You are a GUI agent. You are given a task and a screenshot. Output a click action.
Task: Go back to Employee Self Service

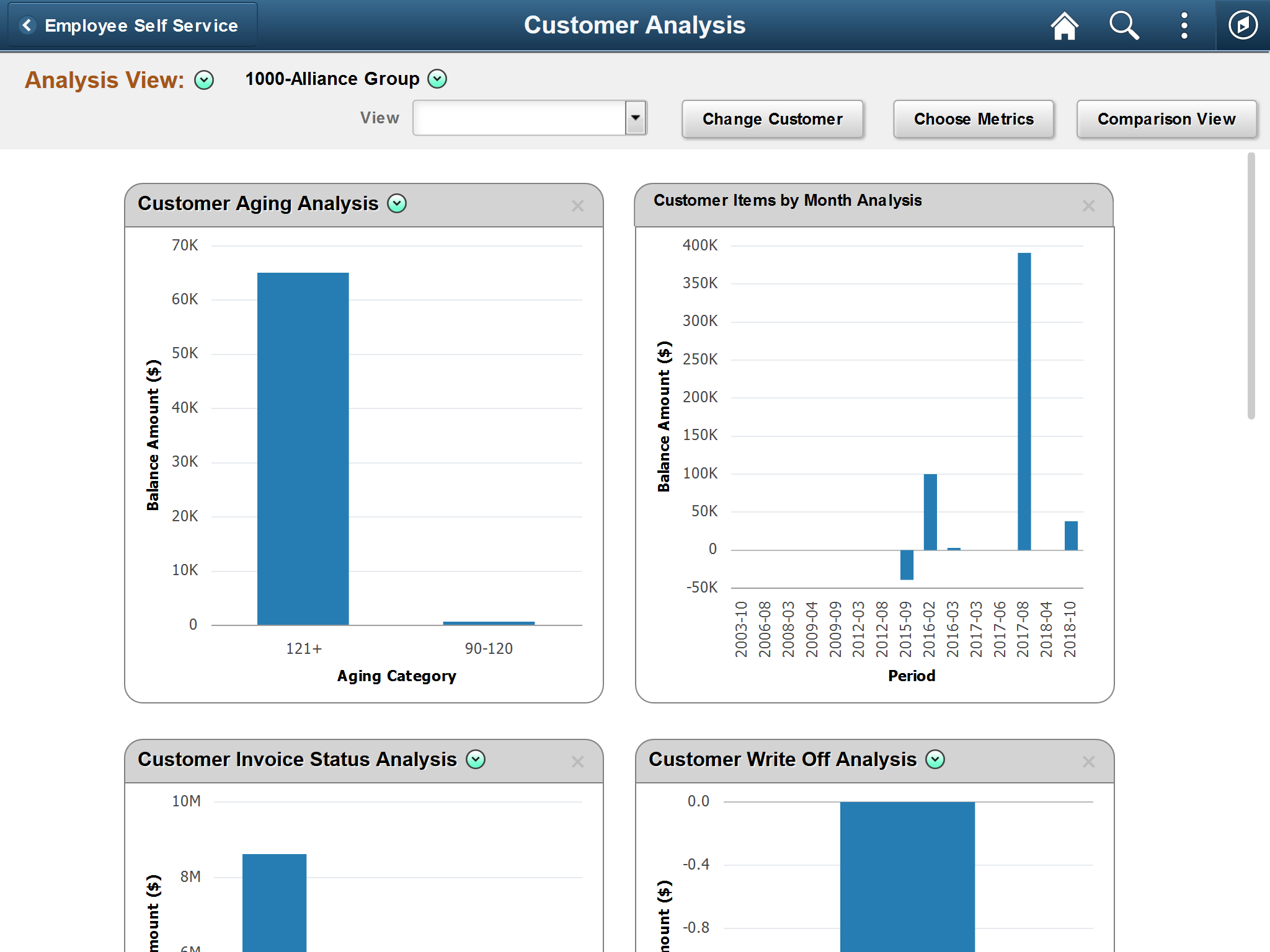[131, 25]
